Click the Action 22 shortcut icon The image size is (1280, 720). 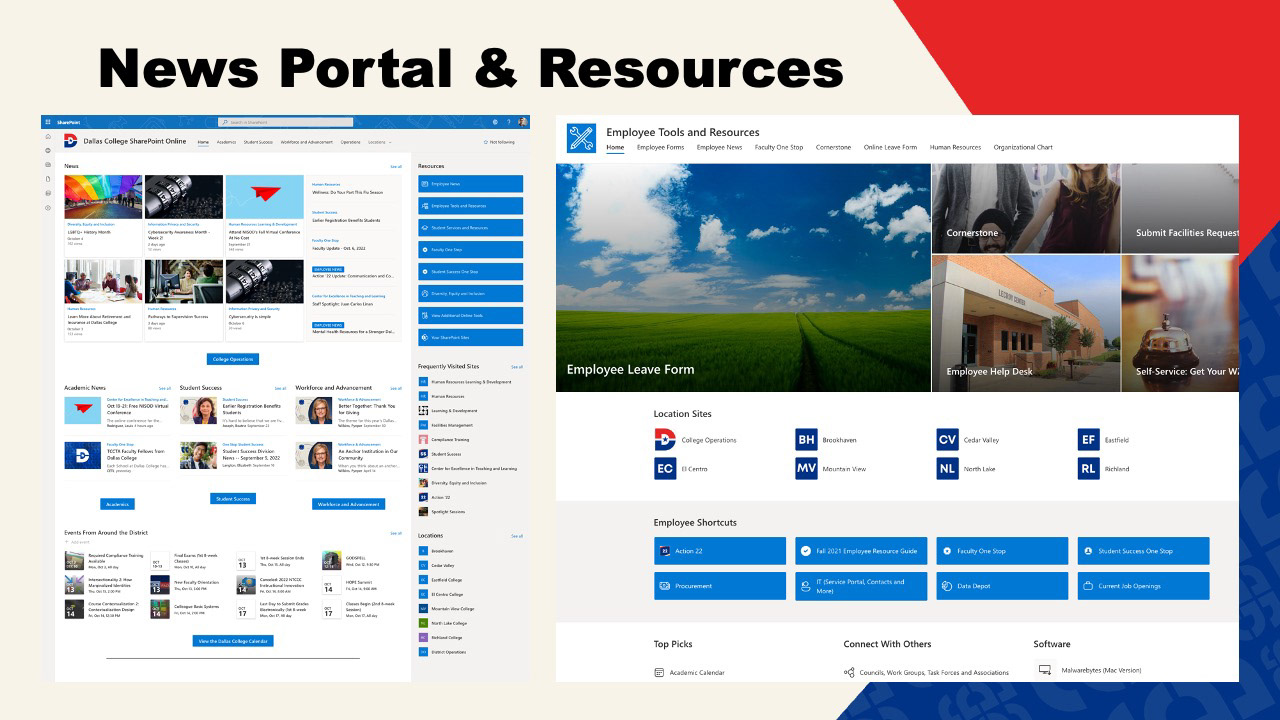[665, 551]
